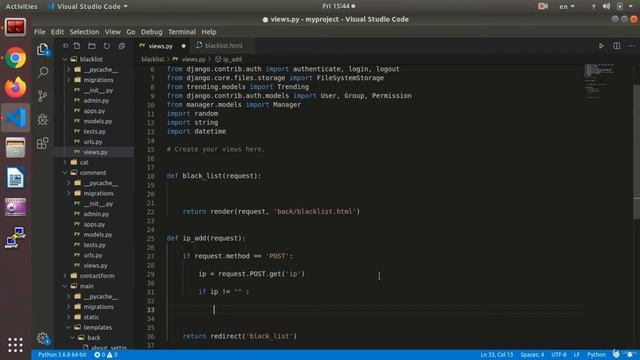Image resolution: width=640 pixels, height=360 pixels.
Task: Open the Selection menu
Action: (84, 32)
